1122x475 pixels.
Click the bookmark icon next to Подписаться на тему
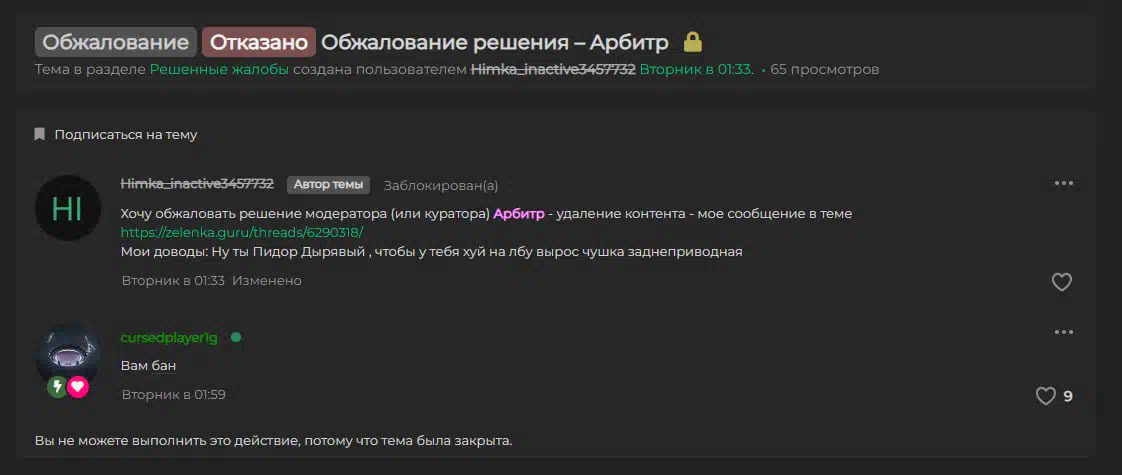[x=39, y=134]
